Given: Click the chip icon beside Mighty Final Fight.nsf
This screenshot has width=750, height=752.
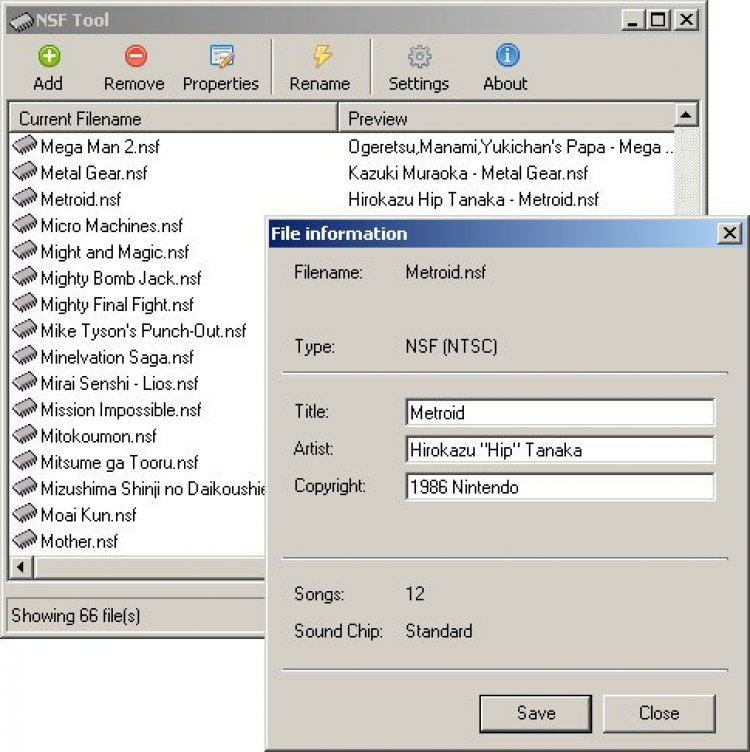Looking at the screenshot, I should (24, 303).
